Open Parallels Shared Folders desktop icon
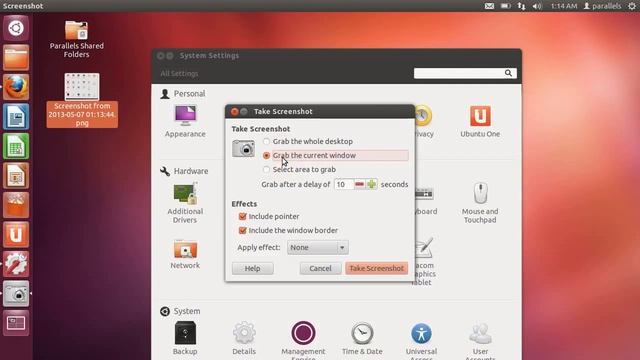The image size is (640, 360). click(77, 39)
